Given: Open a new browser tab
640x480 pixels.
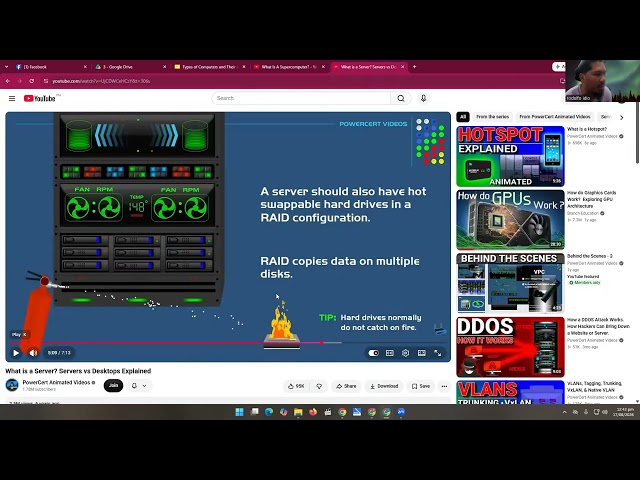Looking at the screenshot, I should [414, 67].
